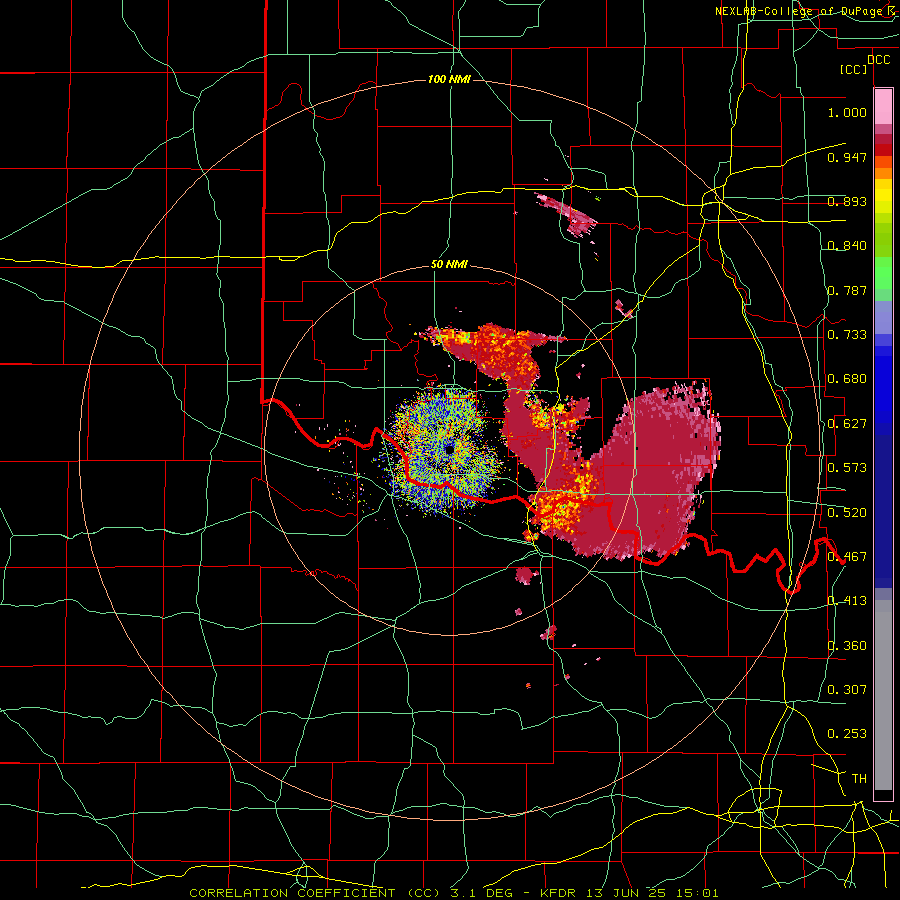Select the 0.680 legend value

pyautogui.click(x=847, y=379)
